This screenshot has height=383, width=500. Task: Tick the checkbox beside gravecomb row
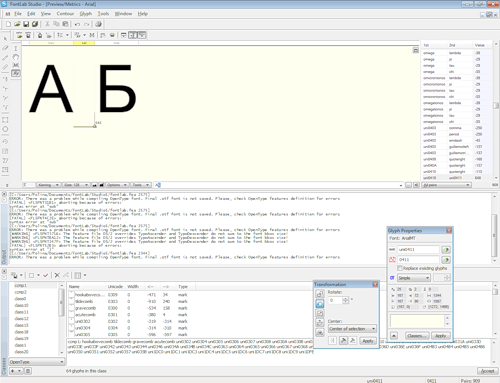pos(71,308)
